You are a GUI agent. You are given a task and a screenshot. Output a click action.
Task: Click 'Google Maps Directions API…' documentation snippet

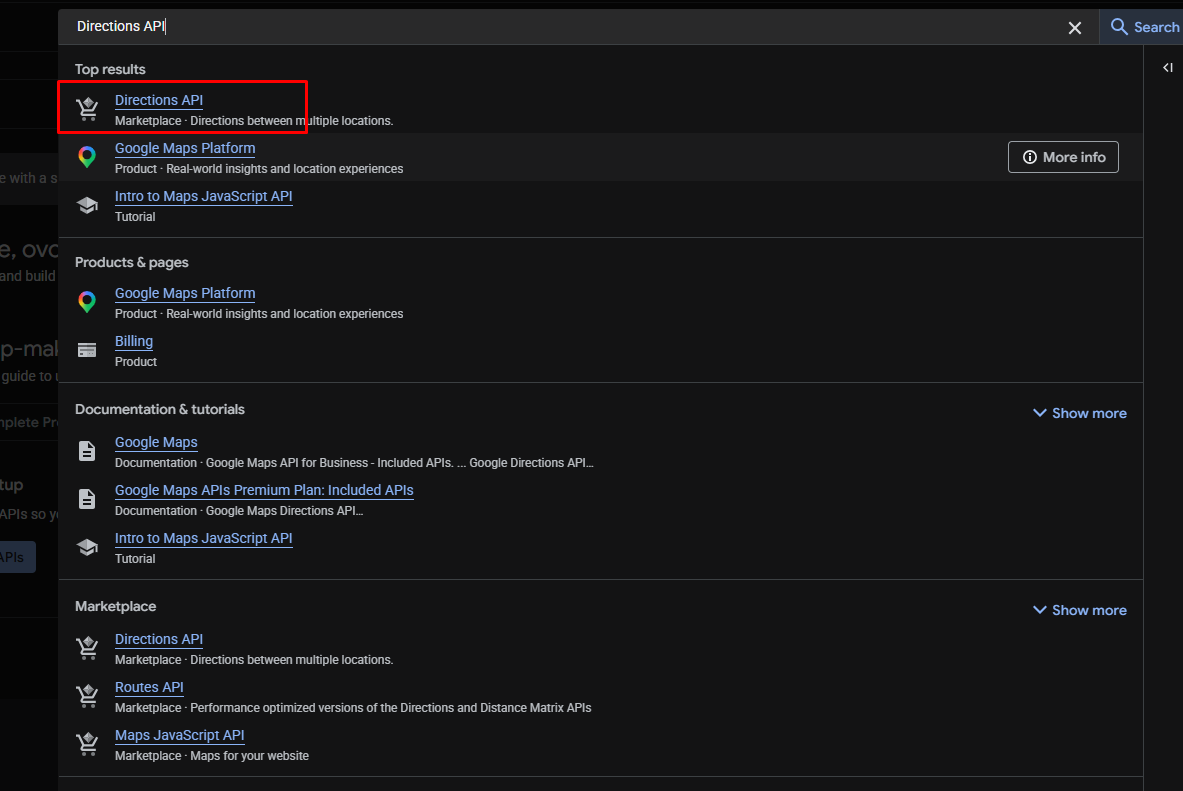(284, 510)
